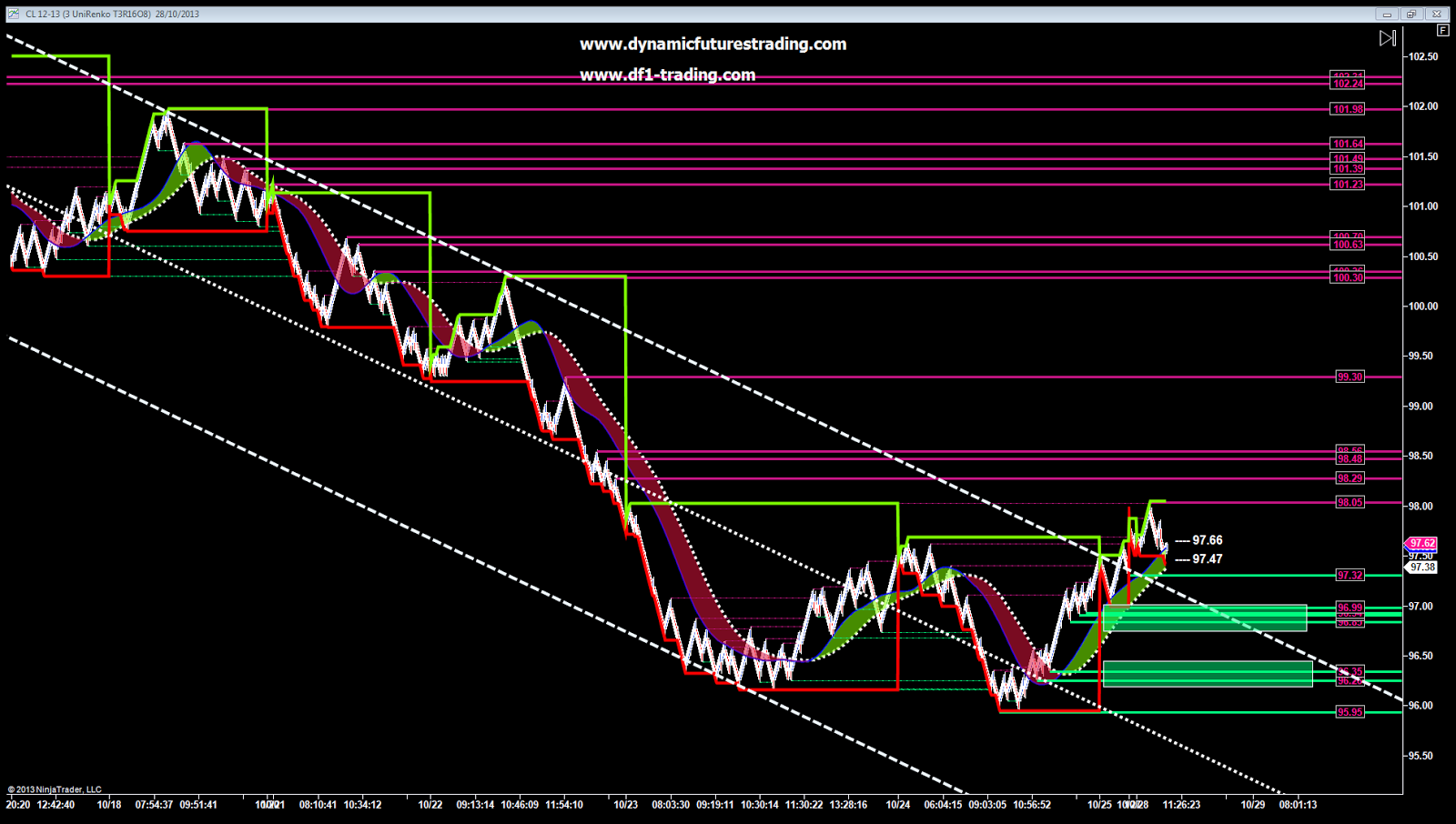The width and height of the screenshot is (1456, 824).
Task: Click the 10/24 date on time axis
Action: (898, 805)
